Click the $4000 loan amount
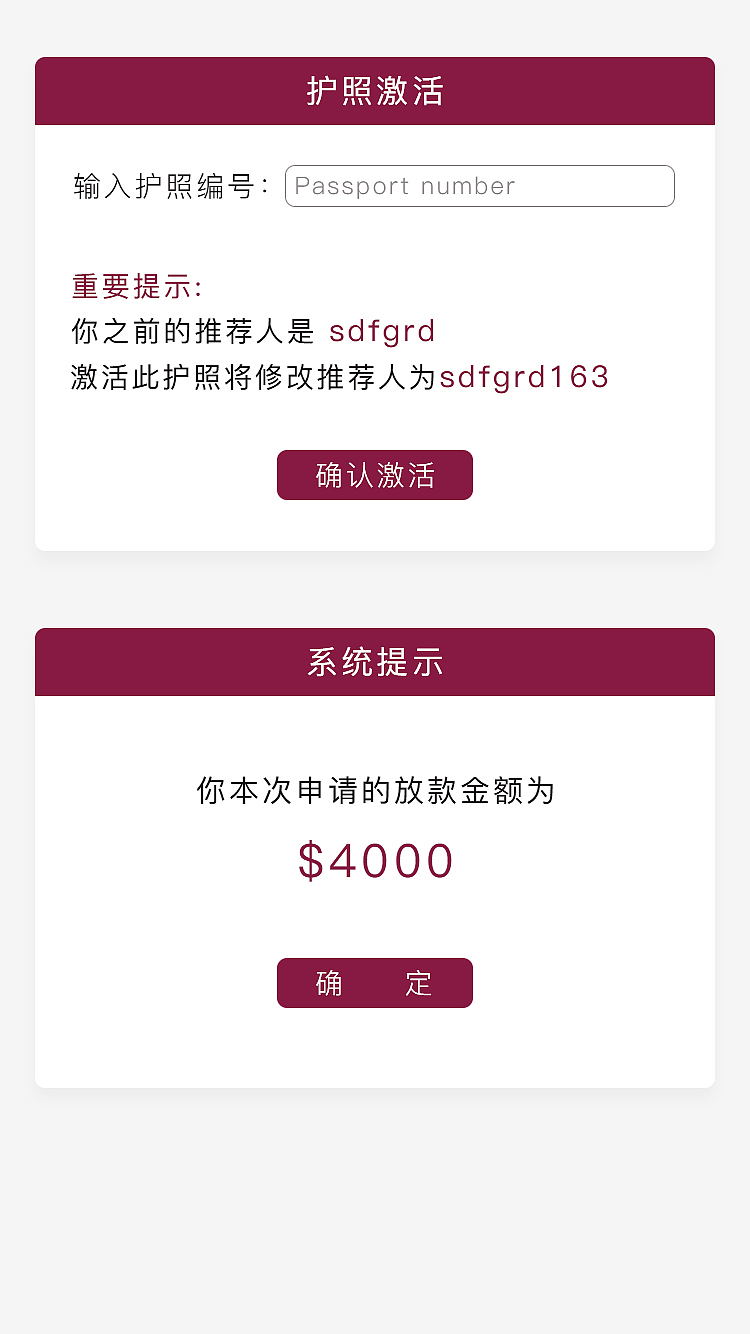Image resolution: width=750 pixels, height=1334 pixels. [375, 861]
